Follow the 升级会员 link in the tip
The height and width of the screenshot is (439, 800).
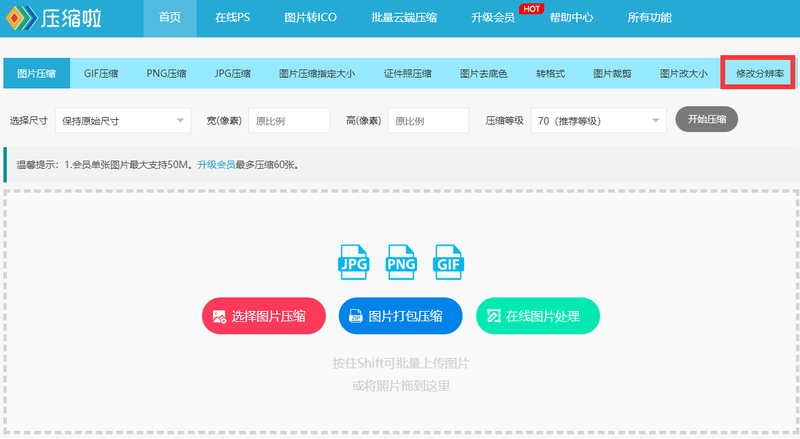216,164
